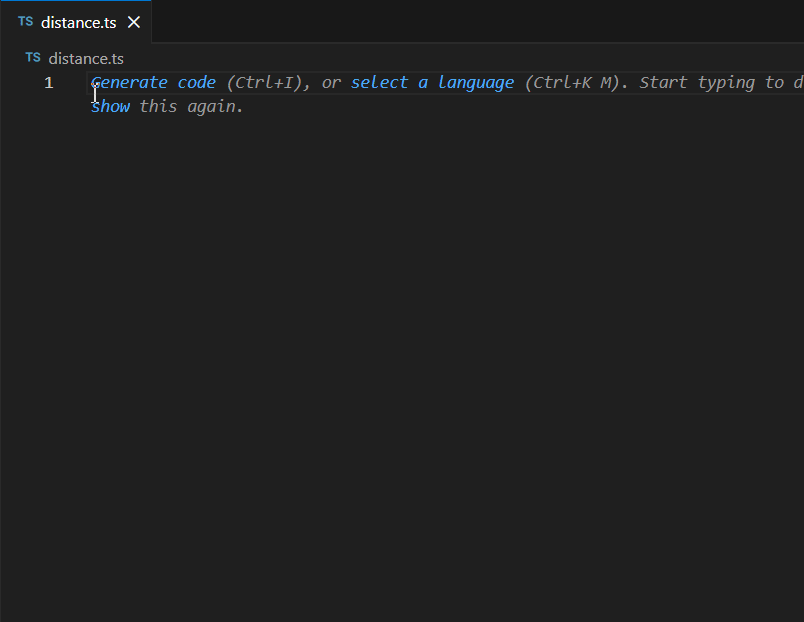This screenshot has height=622, width=804.
Task: Close the distance.ts tab
Action: tap(133, 20)
